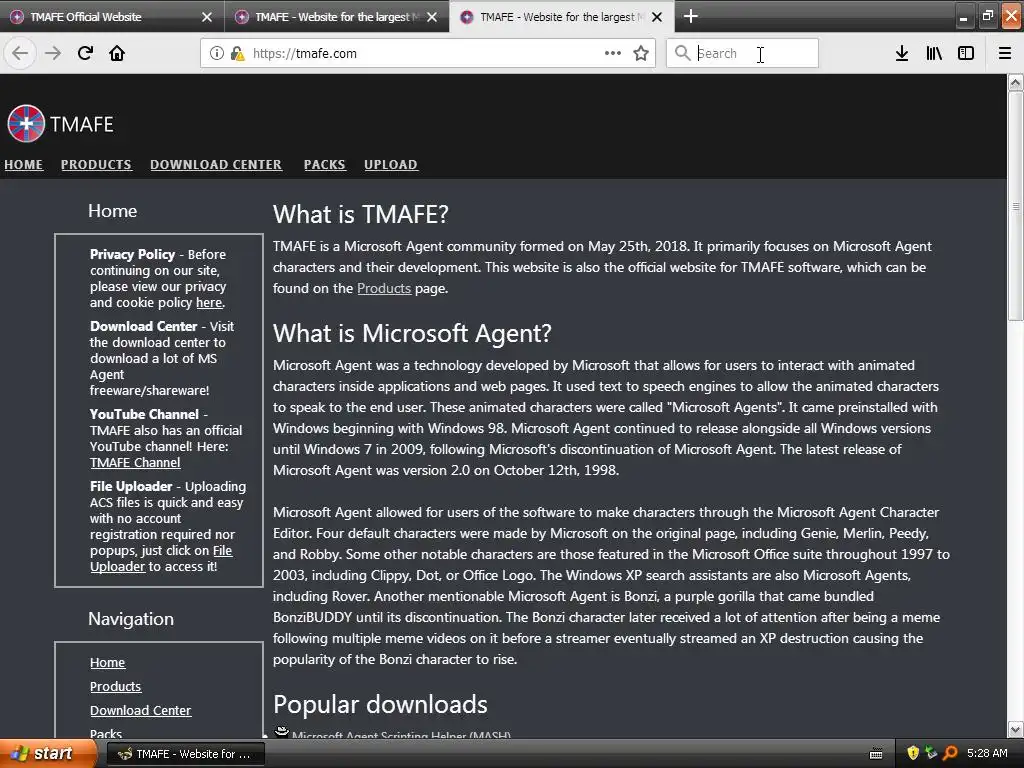Click the search magnifier icon
Viewport: 1024px width, 768px height.
(682, 53)
